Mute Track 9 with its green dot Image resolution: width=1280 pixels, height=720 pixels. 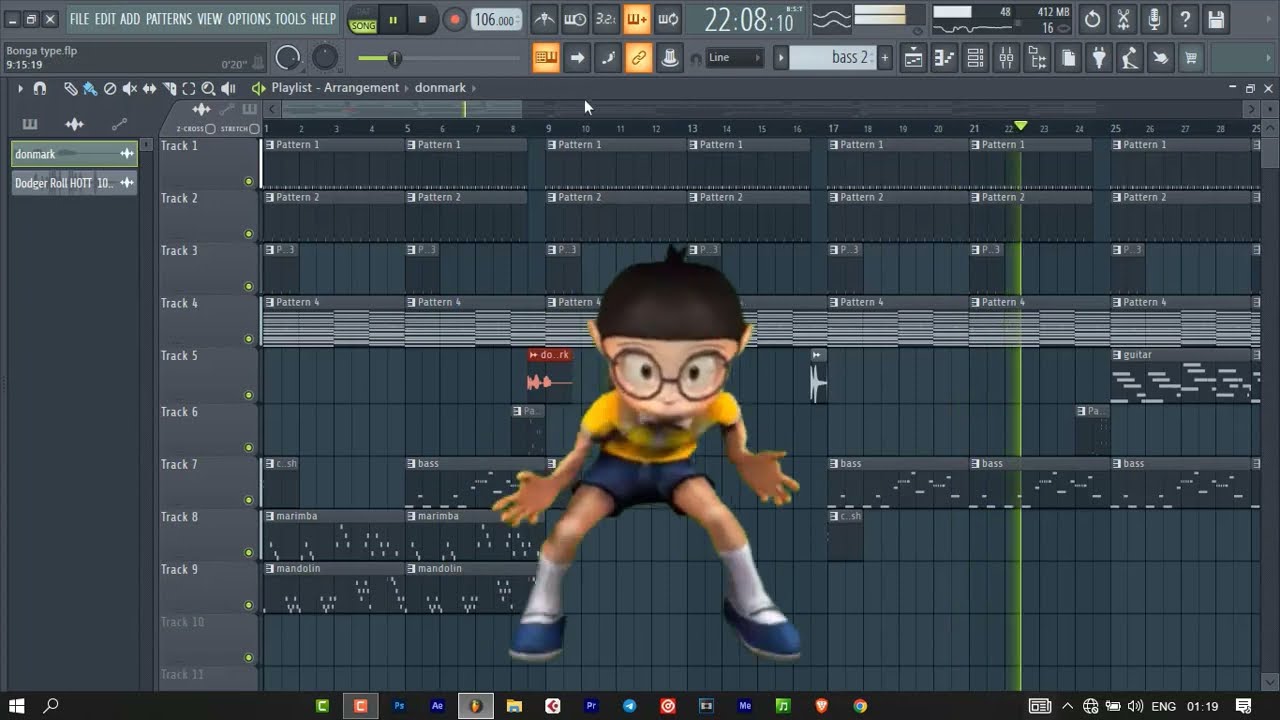point(248,605)
